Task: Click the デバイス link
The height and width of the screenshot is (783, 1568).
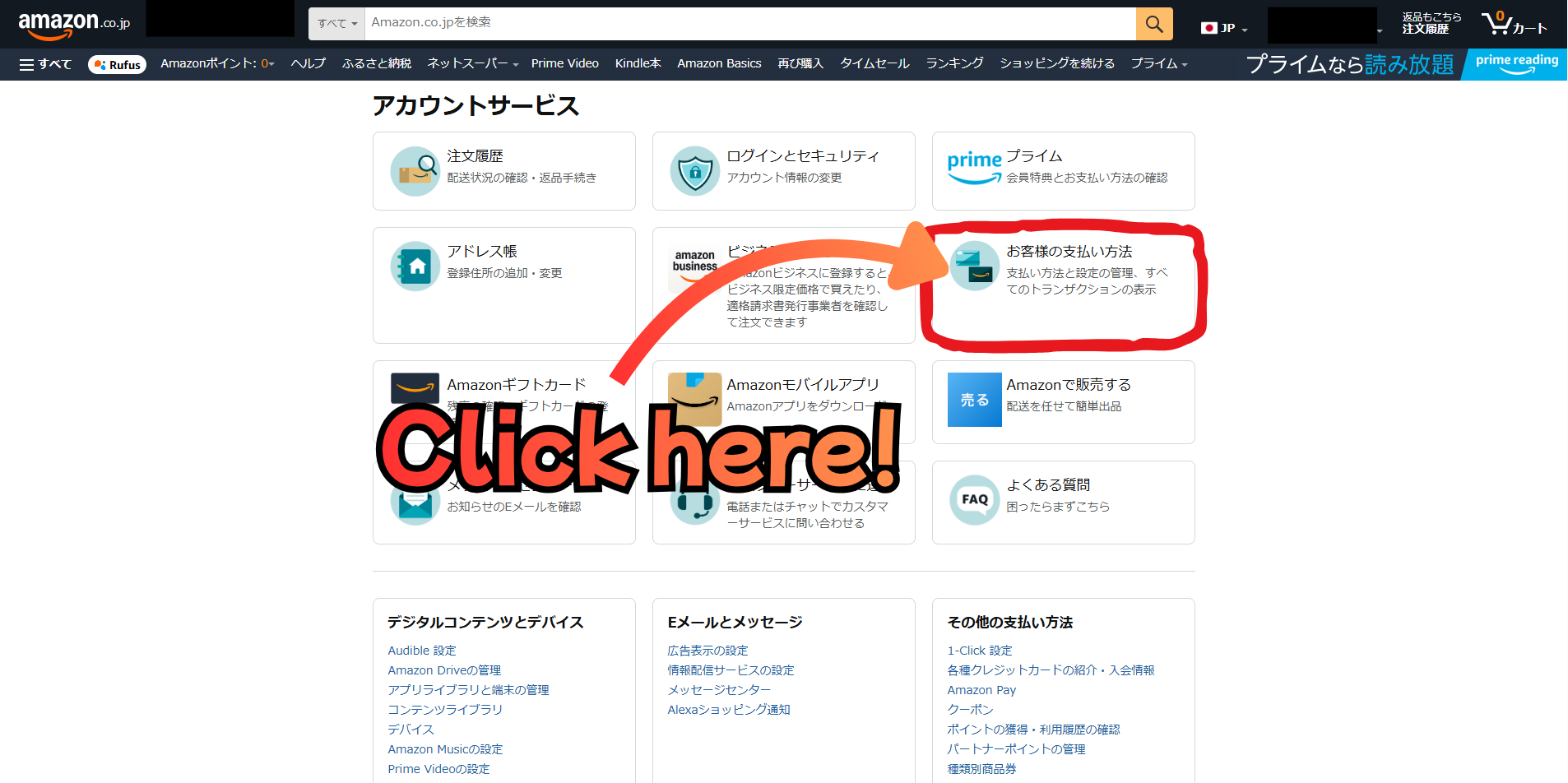Action: click(x=411, y=730)
